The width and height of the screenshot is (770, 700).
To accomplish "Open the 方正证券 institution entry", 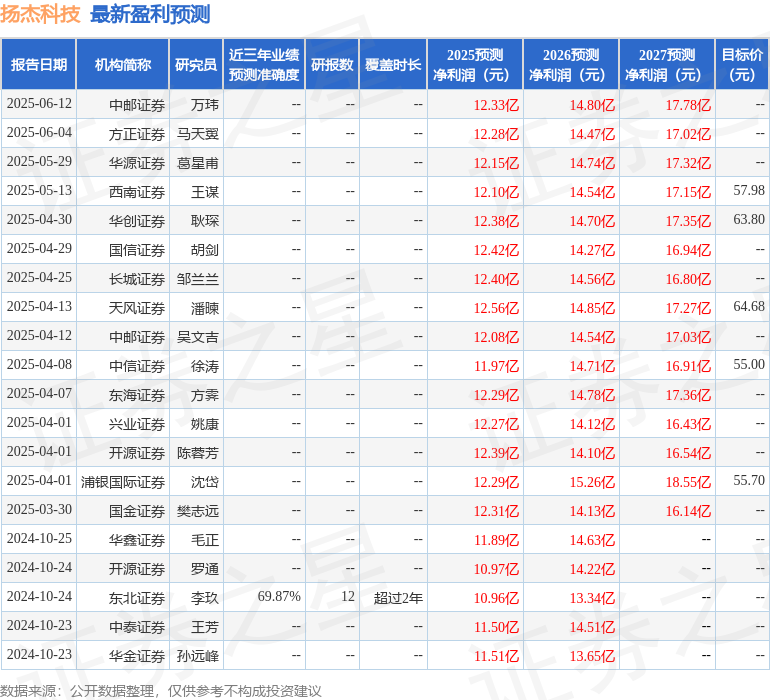I will (x=137, y=134).
